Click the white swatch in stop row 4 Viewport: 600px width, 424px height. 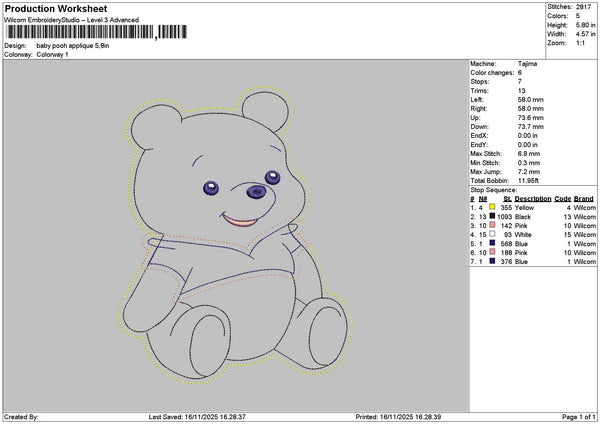click(x=492, y=234)
